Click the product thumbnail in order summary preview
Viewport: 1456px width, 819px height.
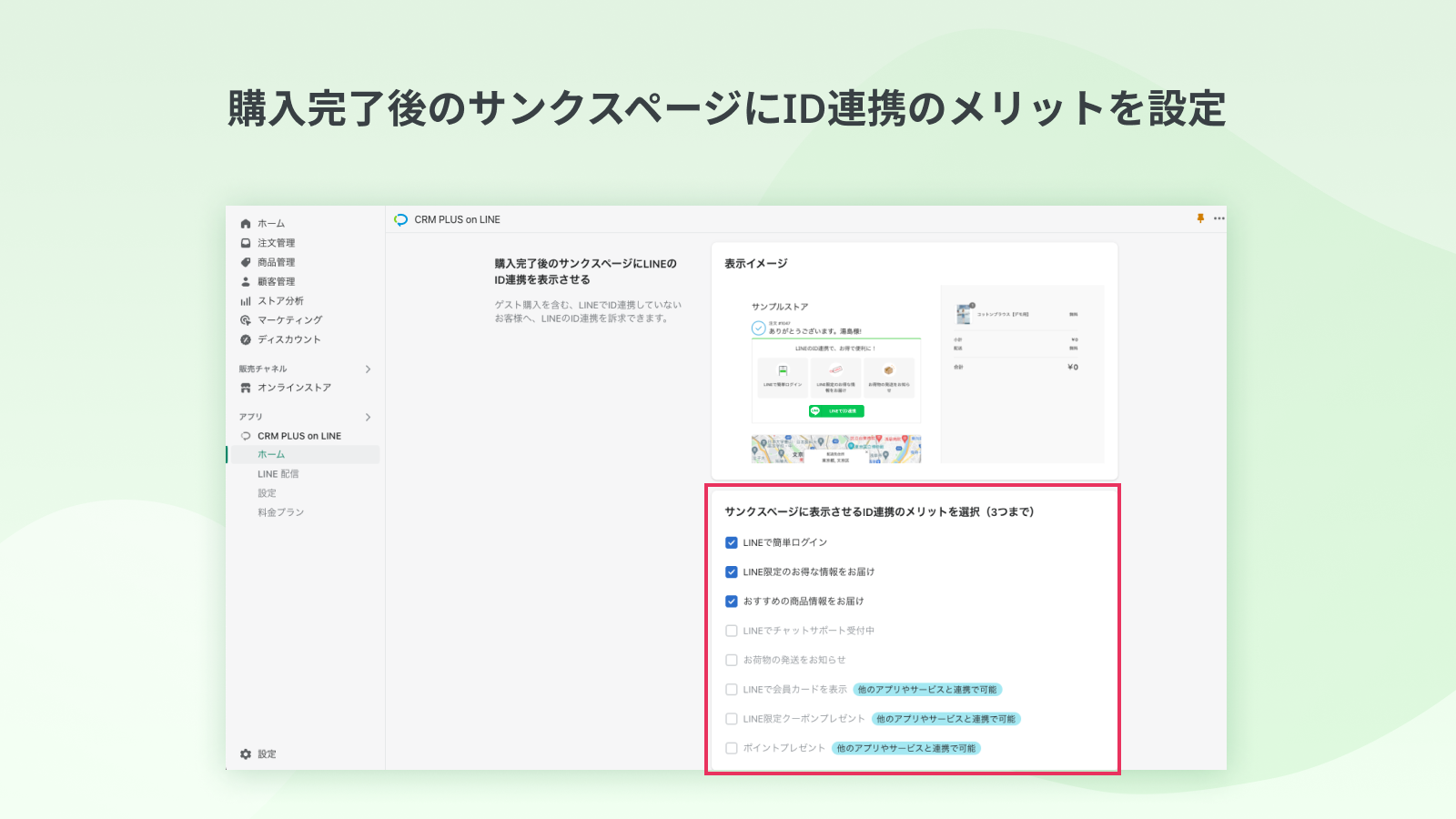pos(964,314)
